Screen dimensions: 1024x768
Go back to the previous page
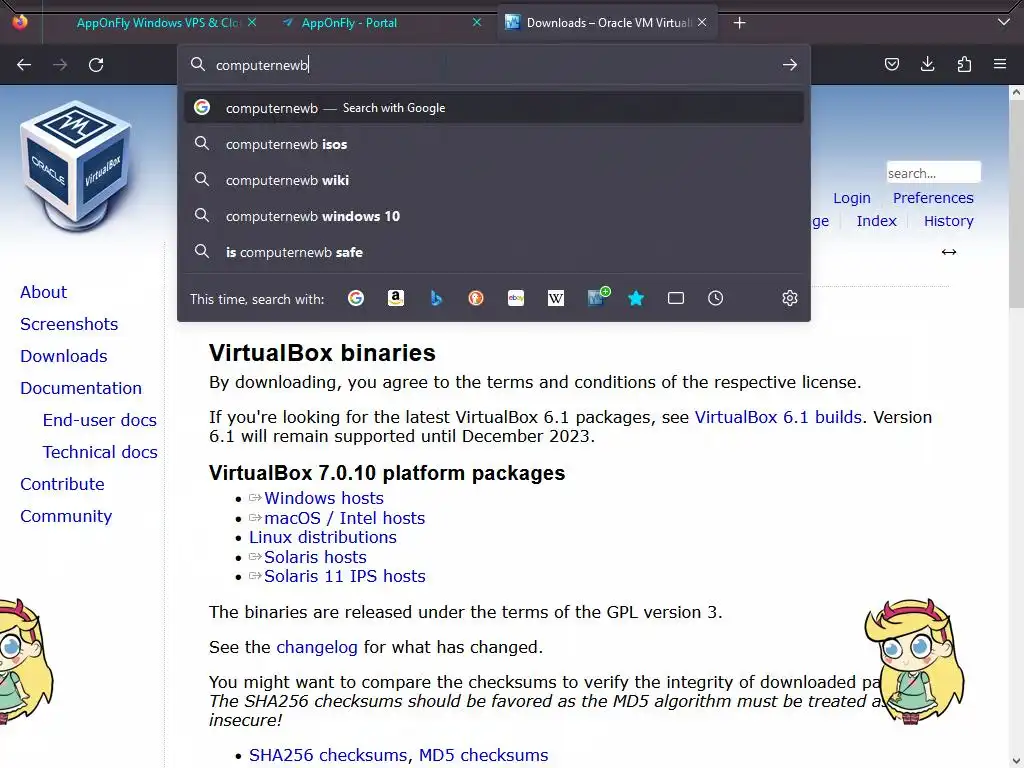point(24,65)
